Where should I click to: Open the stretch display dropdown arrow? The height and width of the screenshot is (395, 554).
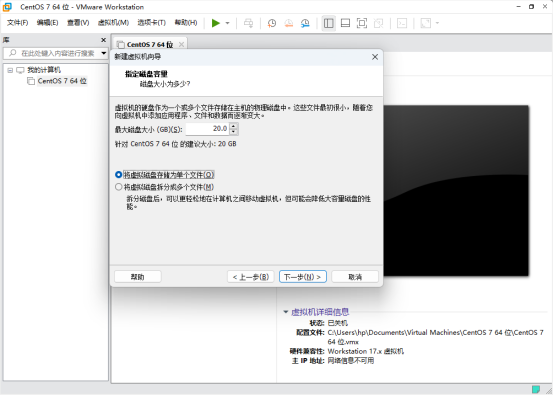[x=437, y=23]
